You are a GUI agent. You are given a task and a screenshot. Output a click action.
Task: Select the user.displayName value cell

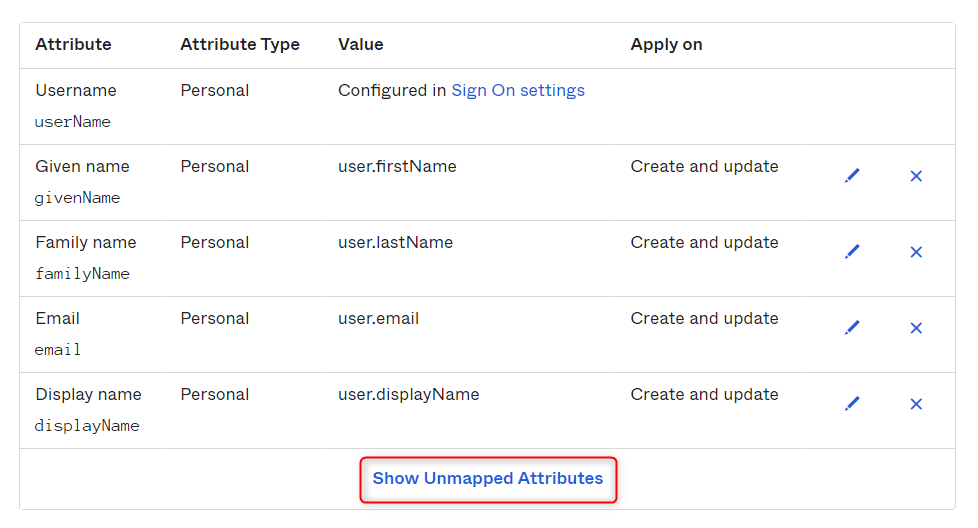click(x=409, y=395)
